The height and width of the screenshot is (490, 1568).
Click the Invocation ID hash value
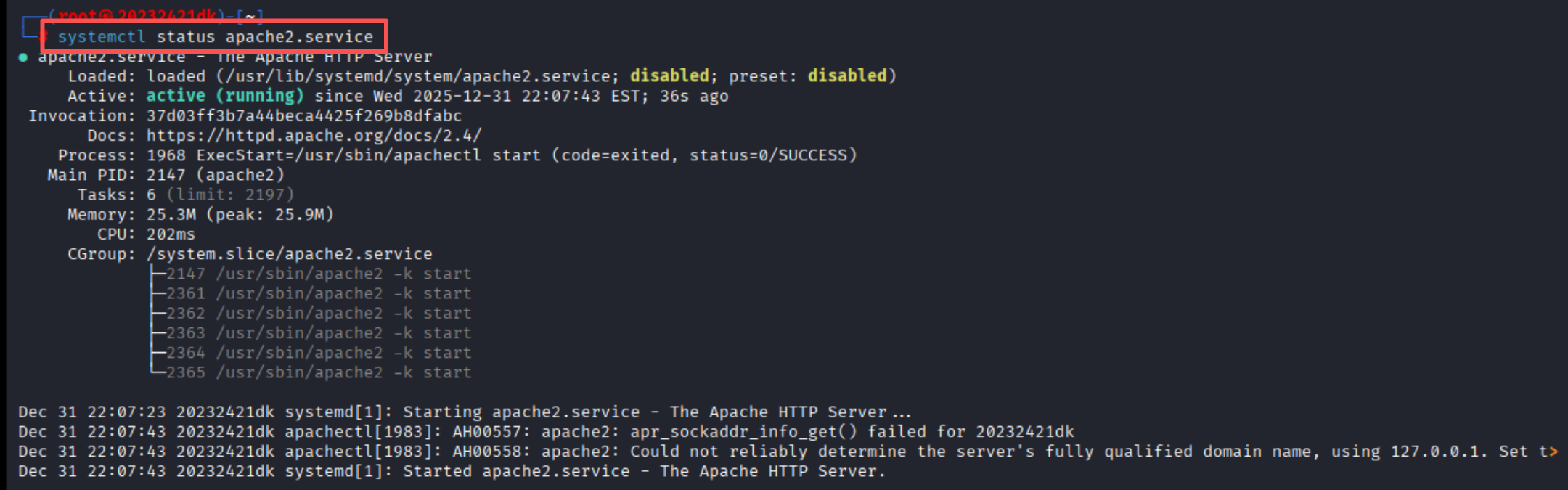tap(303, 116)
